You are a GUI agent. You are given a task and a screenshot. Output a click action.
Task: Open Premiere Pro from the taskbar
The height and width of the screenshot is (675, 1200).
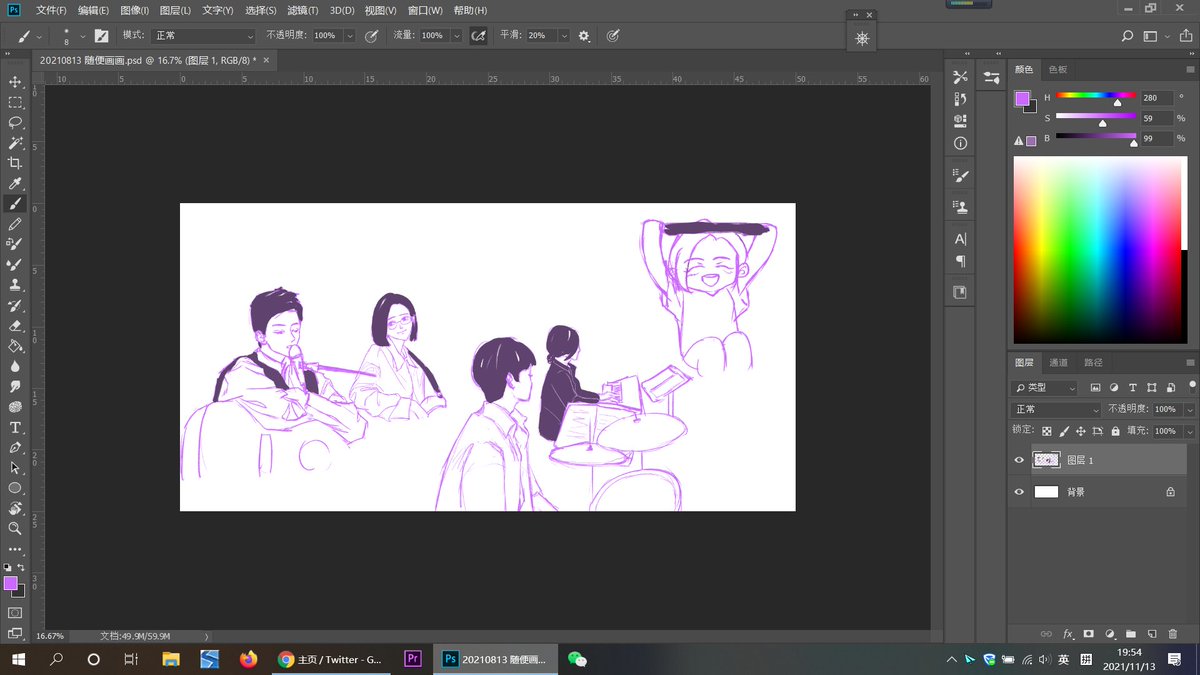(x=412, y=659)
